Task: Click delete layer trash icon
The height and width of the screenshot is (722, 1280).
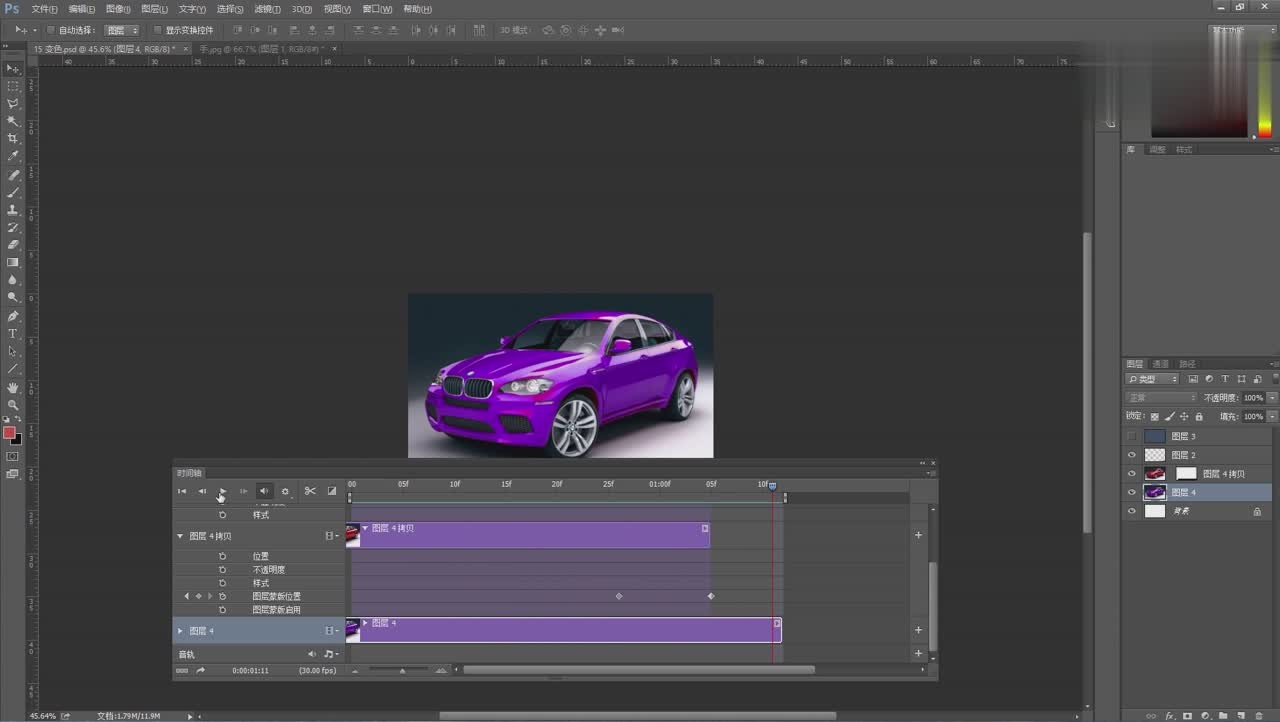Action: coord(1258,716)
